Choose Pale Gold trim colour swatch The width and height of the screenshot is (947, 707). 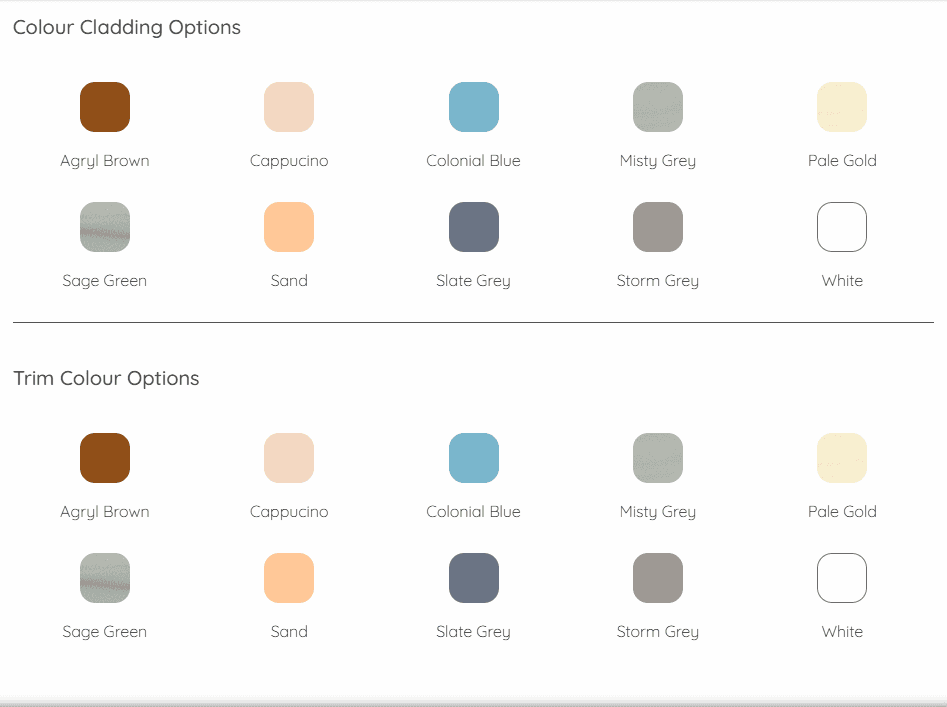click(x=842, y=458)
